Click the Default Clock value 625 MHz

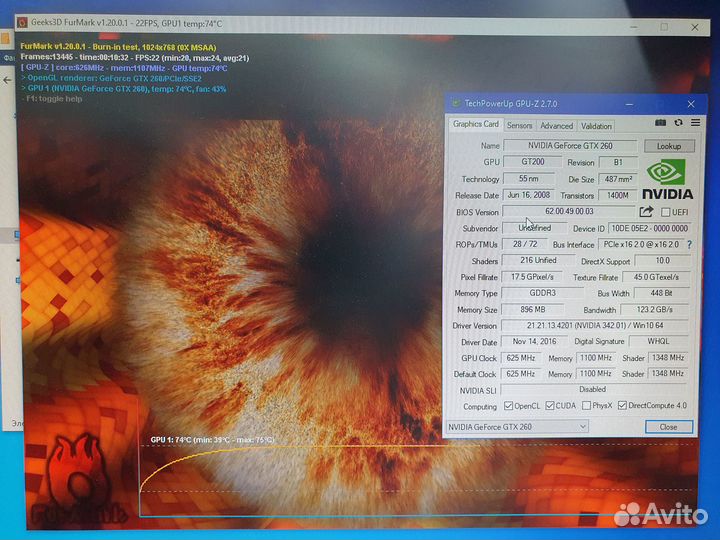point(520,374)
